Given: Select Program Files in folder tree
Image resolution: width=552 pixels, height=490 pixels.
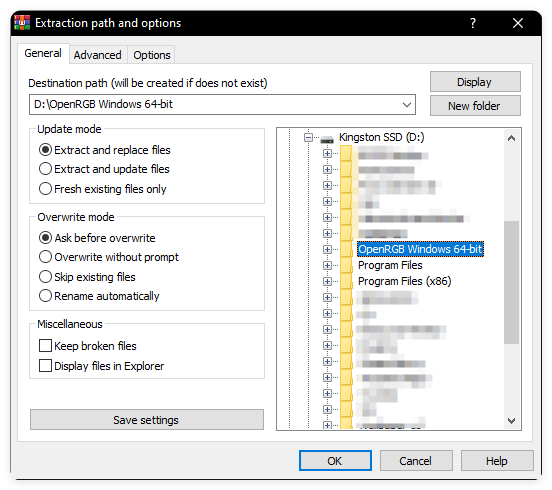Looking at the screenshot, I should pos(390,265).
